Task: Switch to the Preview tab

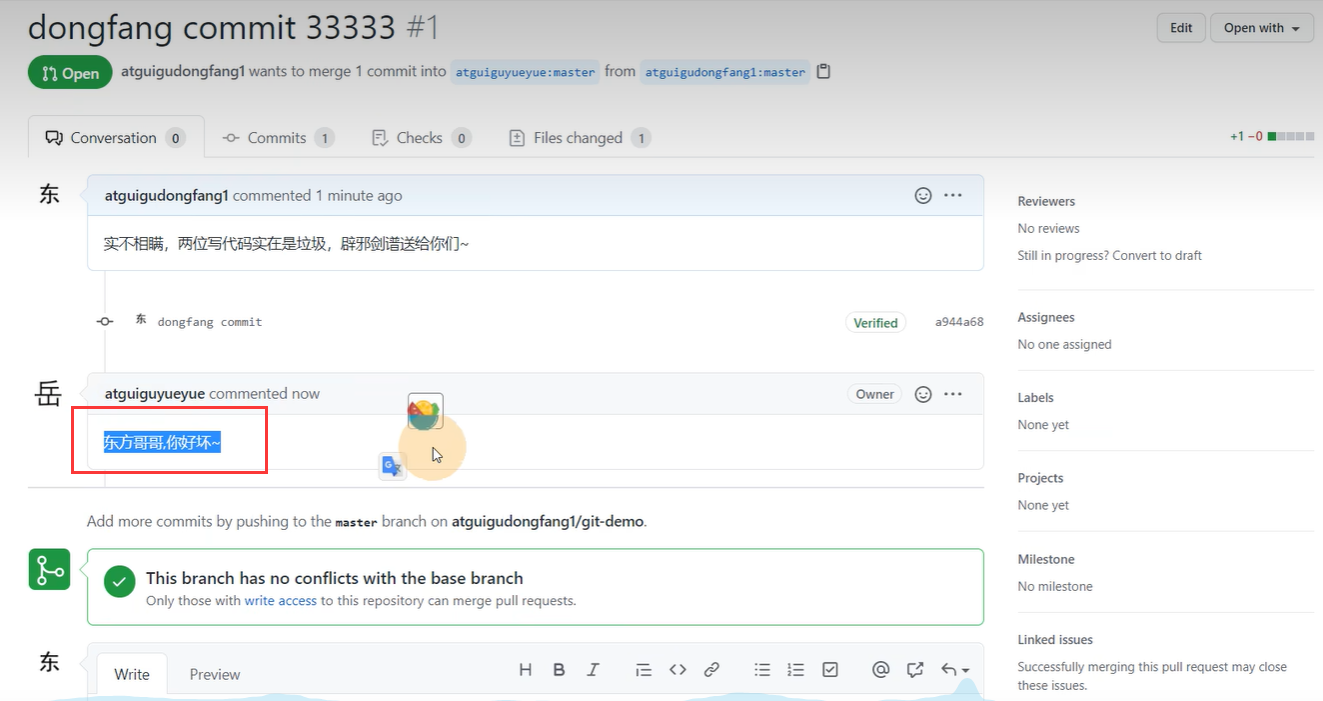Action: coord(214,674)
